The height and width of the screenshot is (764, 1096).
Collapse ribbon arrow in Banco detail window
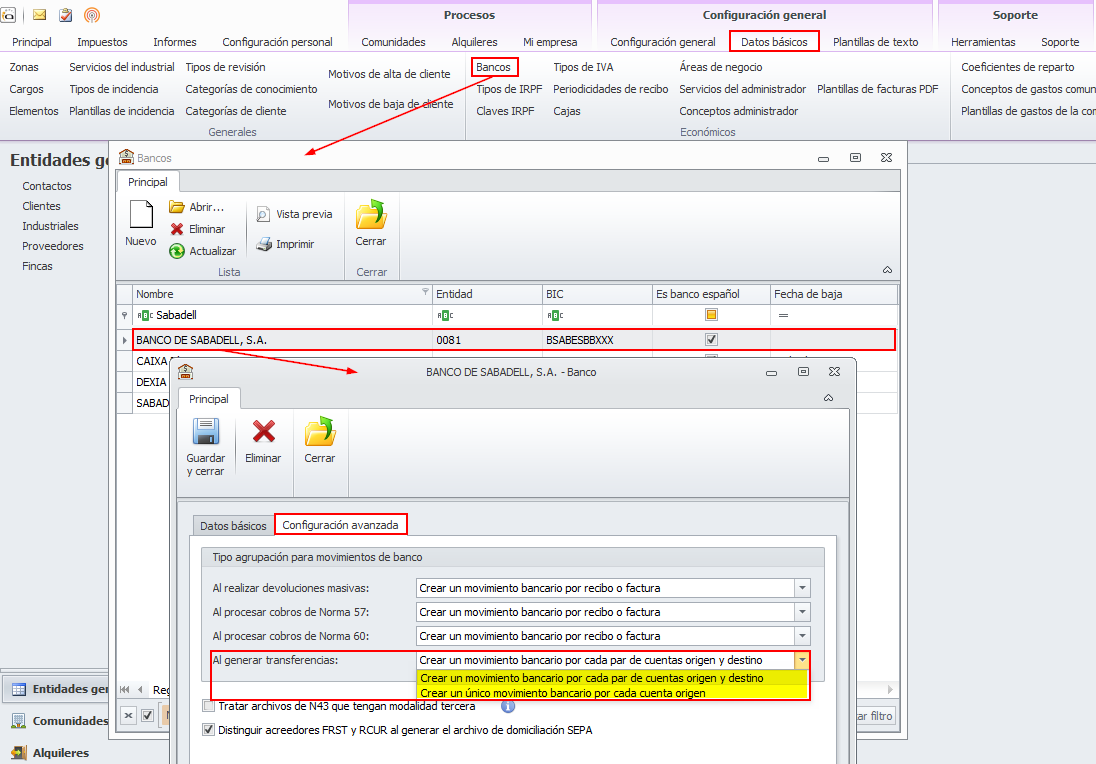[828, 398]
